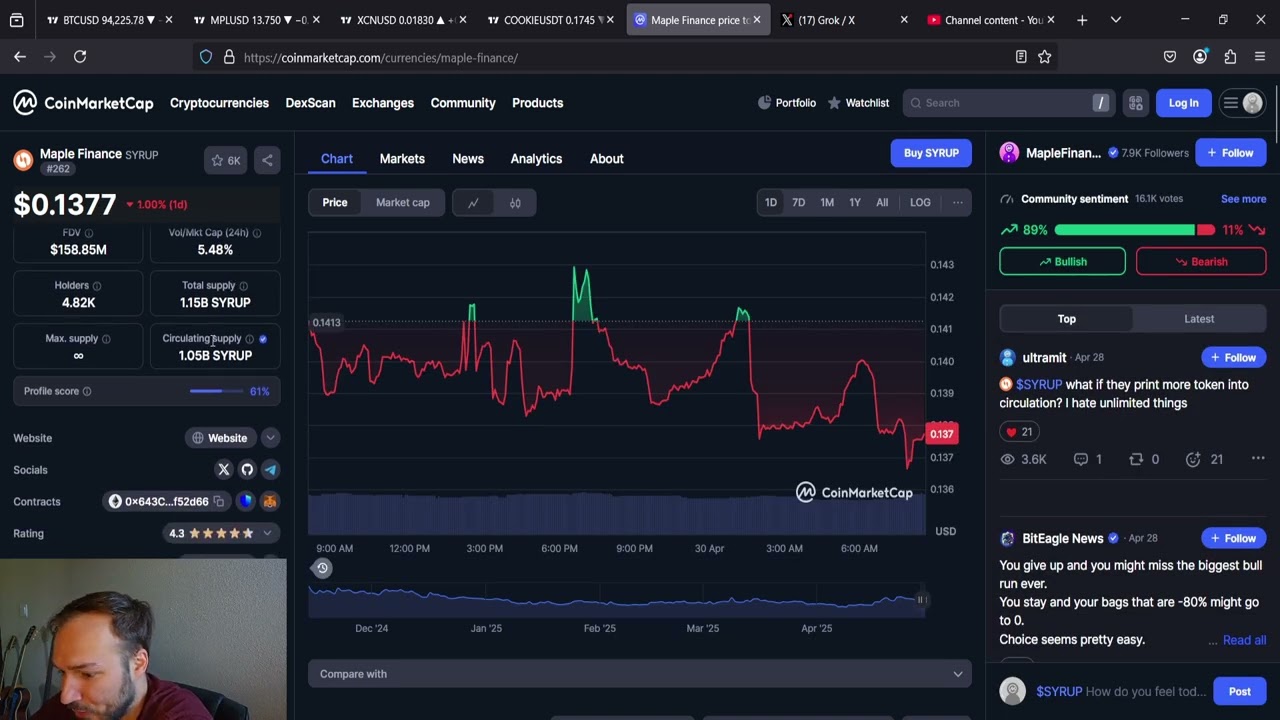Viewport: 1280px width, 720px height.
Task: Open the Markets tab
Action: 402,159
